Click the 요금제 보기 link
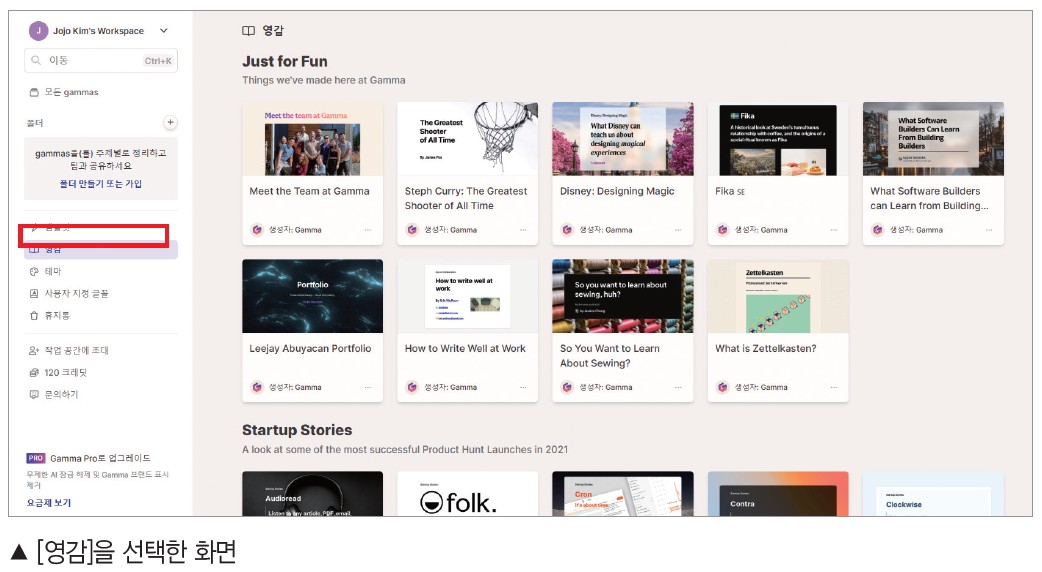Viewport: 1042px width, 572px height. [49, 503]
